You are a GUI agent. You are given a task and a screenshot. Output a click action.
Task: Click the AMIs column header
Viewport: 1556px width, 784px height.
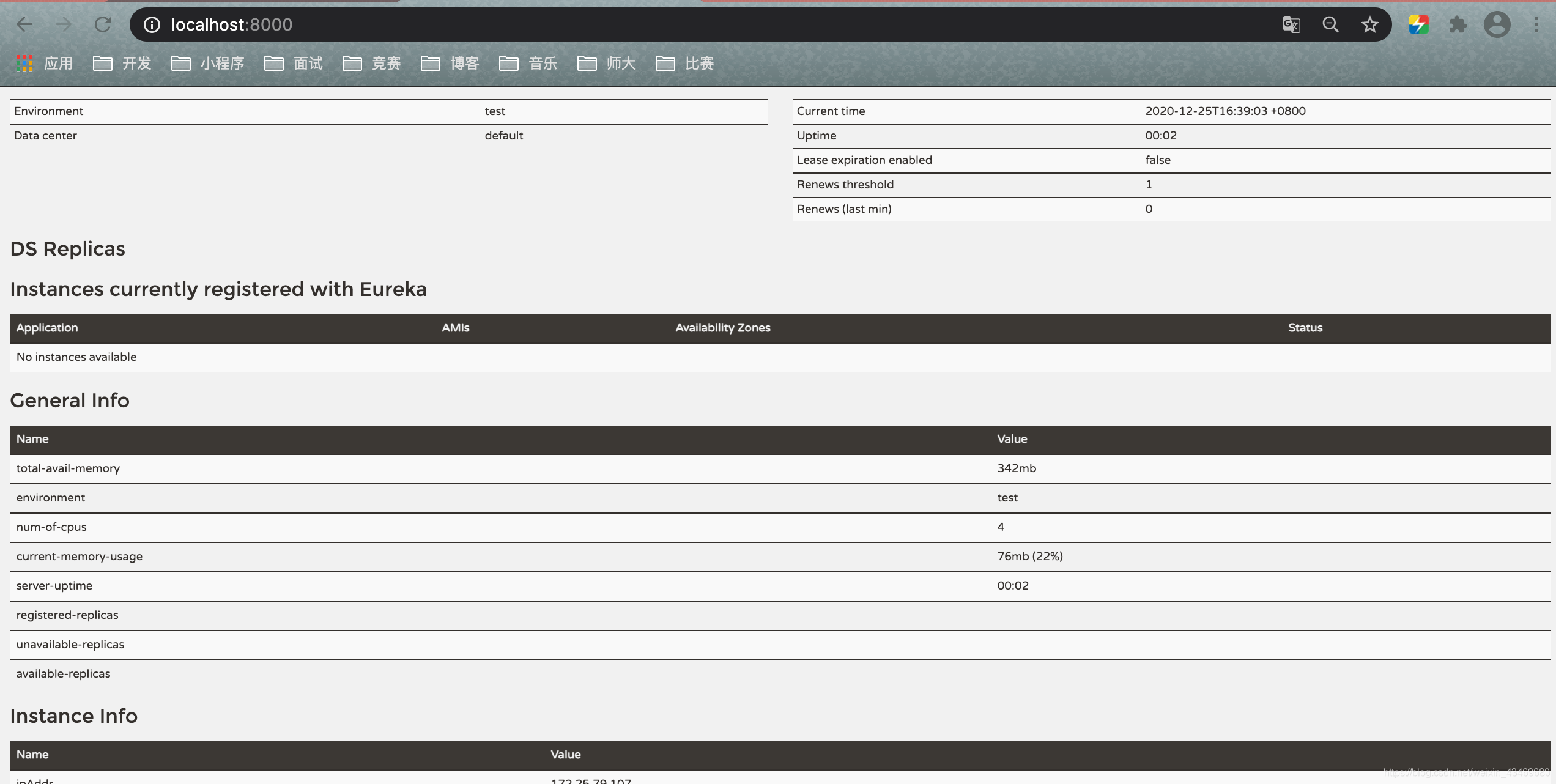[x=456, y=328]
